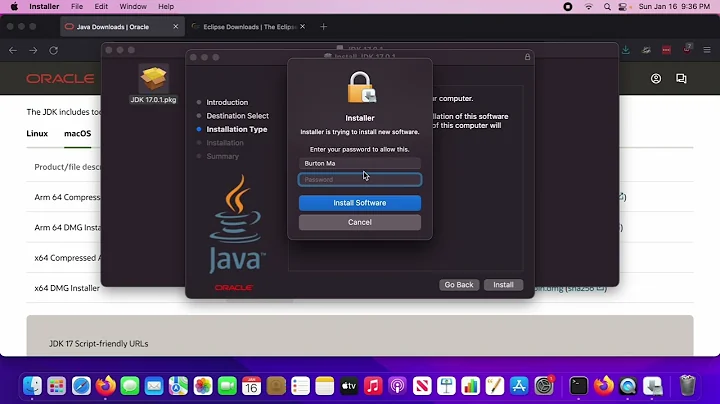The image size is (720, 404).
Task: Open the File menu
Action: tap(77, 6)
